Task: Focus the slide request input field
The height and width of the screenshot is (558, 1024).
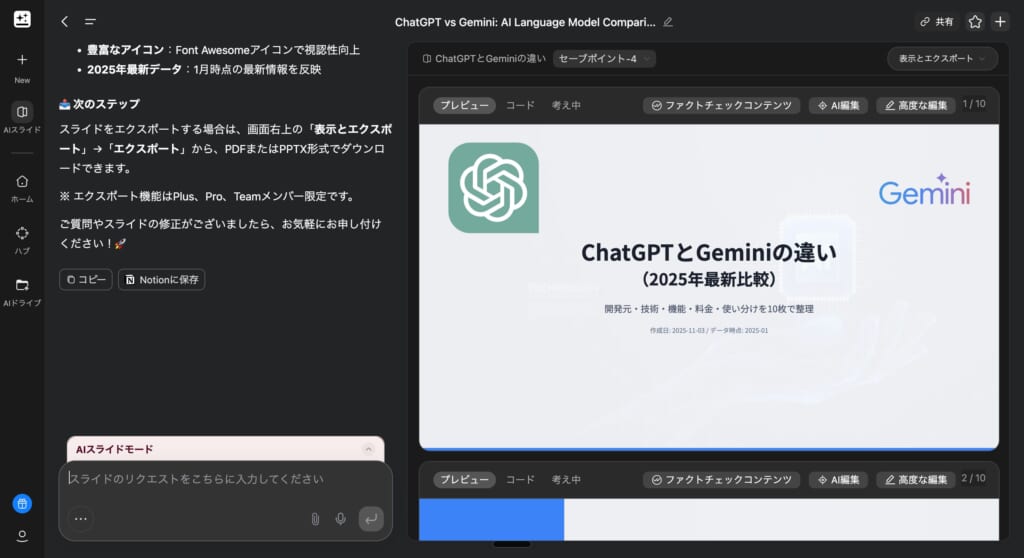Action: pos(225,479)
